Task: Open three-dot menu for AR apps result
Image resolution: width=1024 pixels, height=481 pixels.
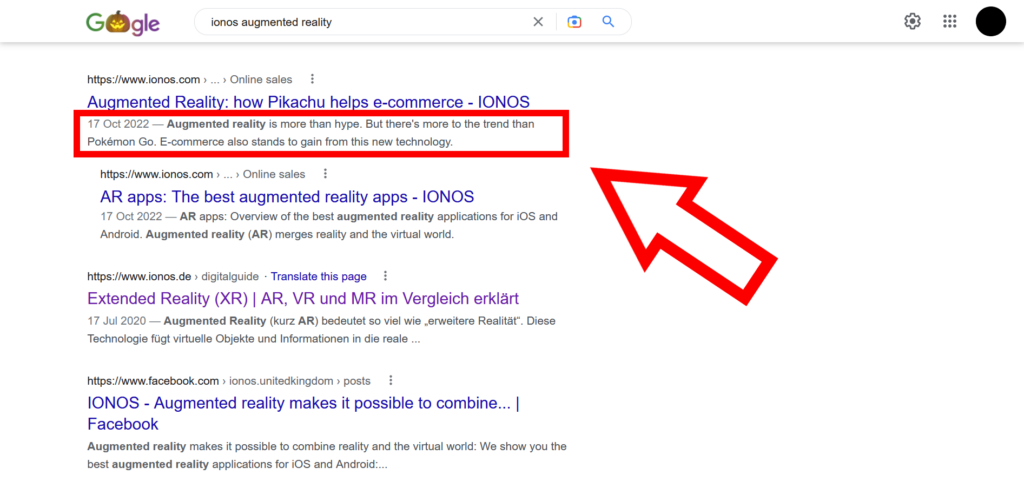Action: click(x=326, y=174)
